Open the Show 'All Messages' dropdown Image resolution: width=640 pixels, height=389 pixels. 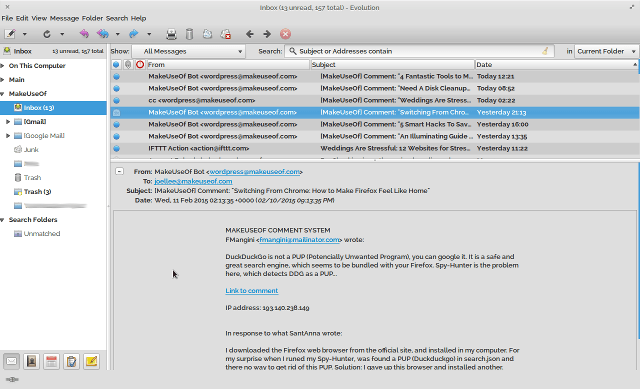(189, 51)
